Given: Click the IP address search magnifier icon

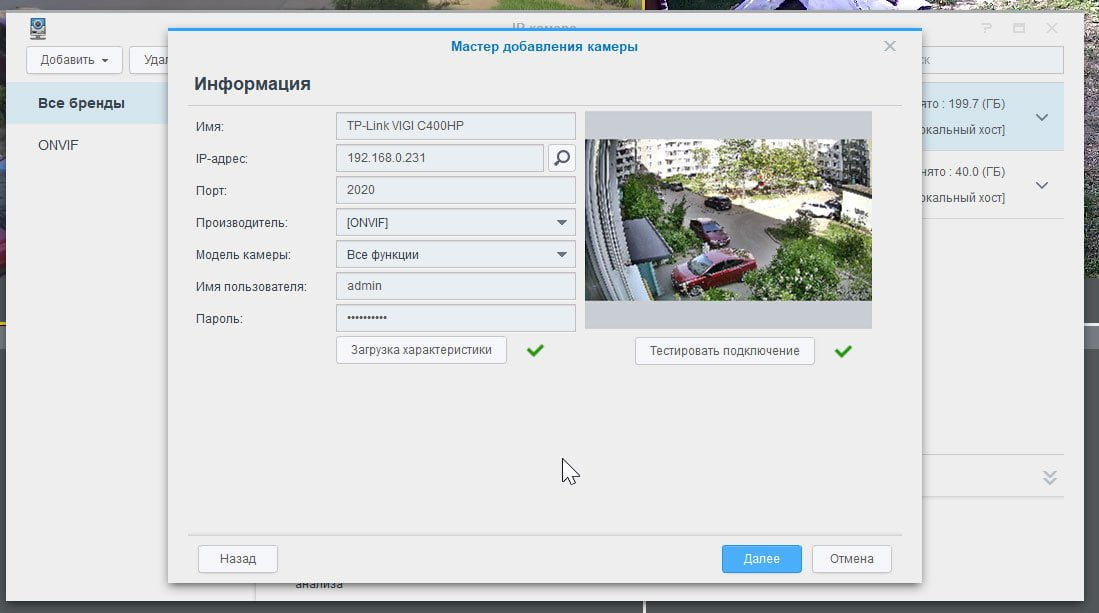Looking at the screenshot, I should point(561,158).
